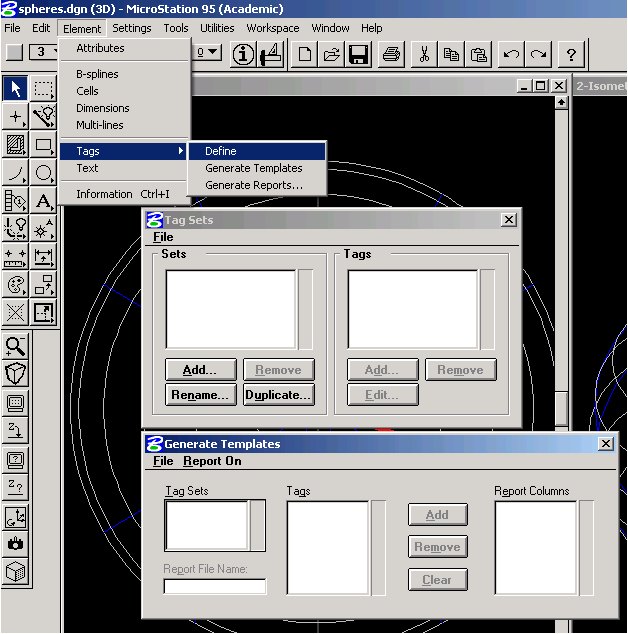
Task: Open Report On menu in Generate Templates
Action: [x=212, y=461]
